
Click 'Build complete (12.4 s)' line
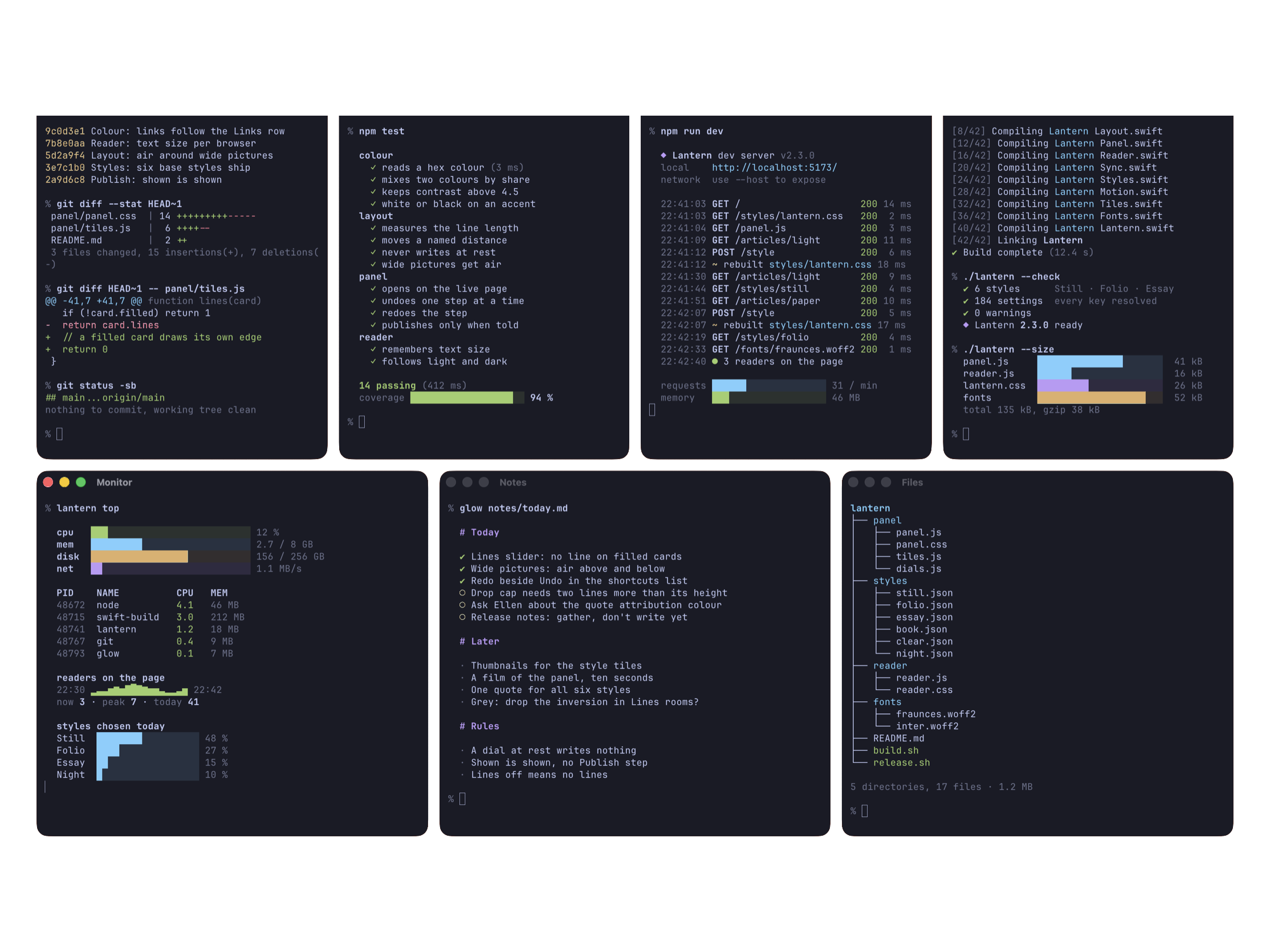click(1022, 252)
